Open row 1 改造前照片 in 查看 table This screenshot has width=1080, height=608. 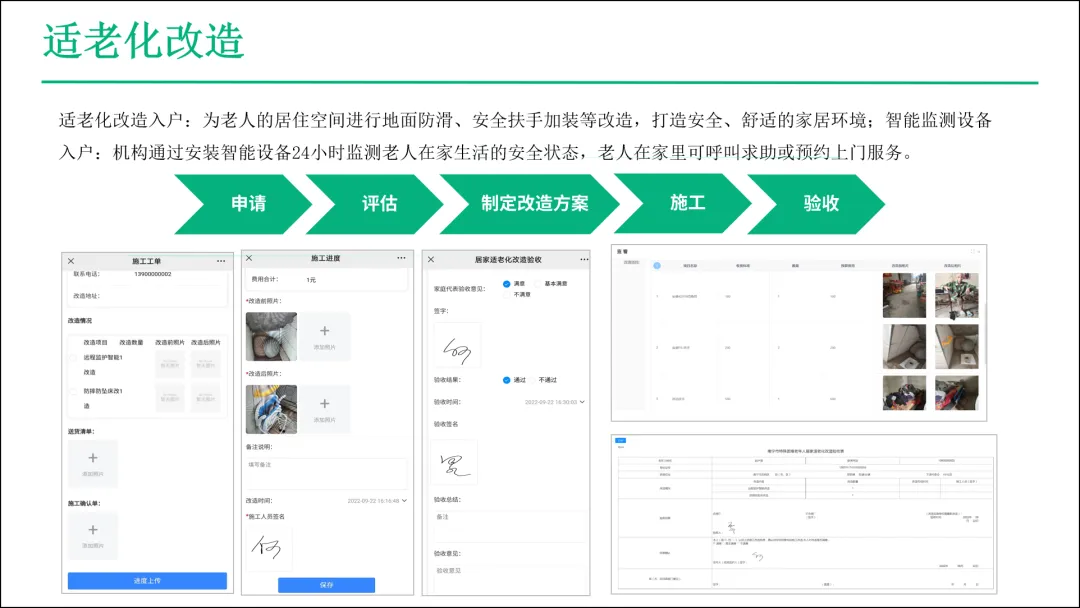coord(904,295)
